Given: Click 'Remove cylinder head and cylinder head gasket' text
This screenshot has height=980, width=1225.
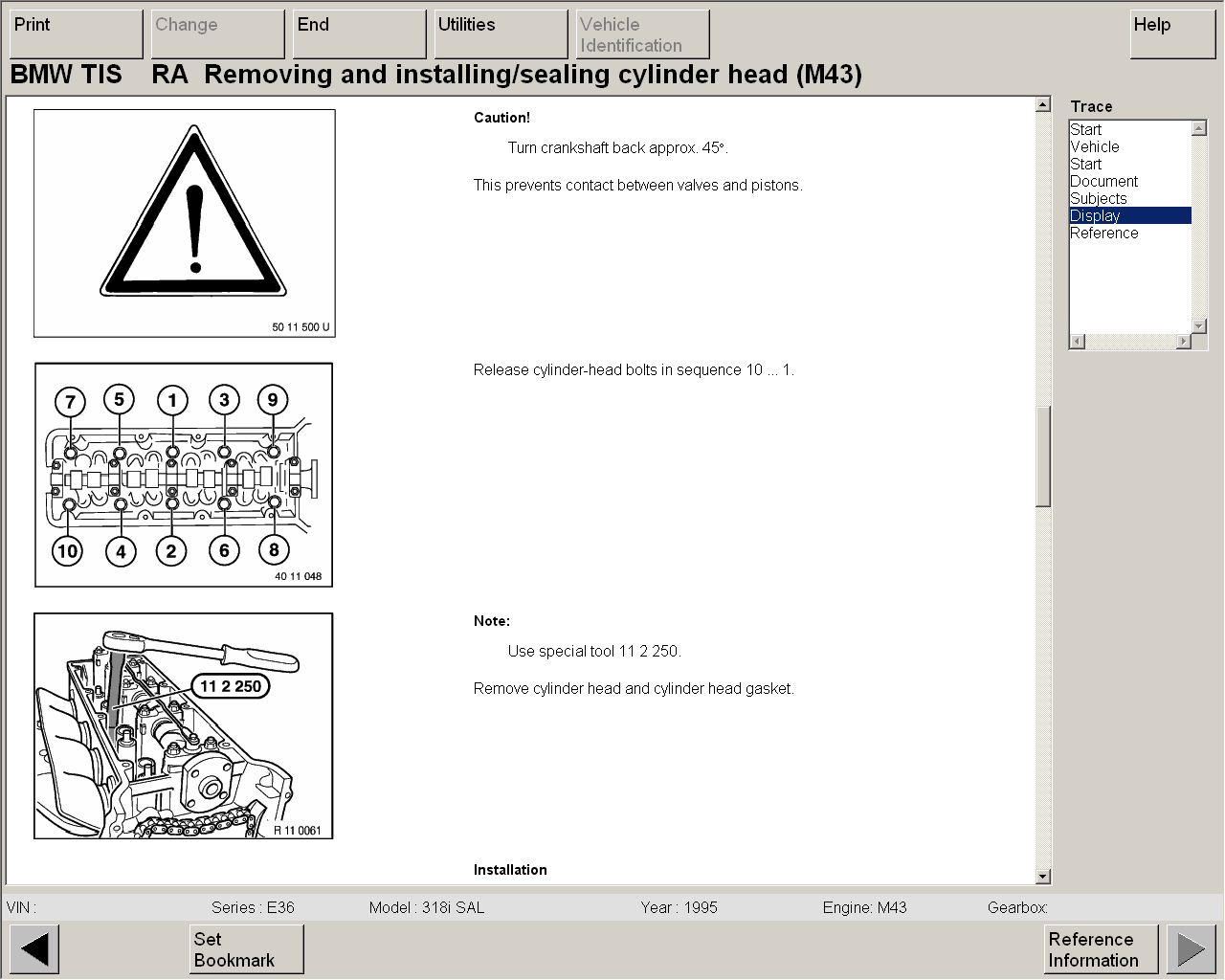Looking at the screenshot, I should click(634, 689).
